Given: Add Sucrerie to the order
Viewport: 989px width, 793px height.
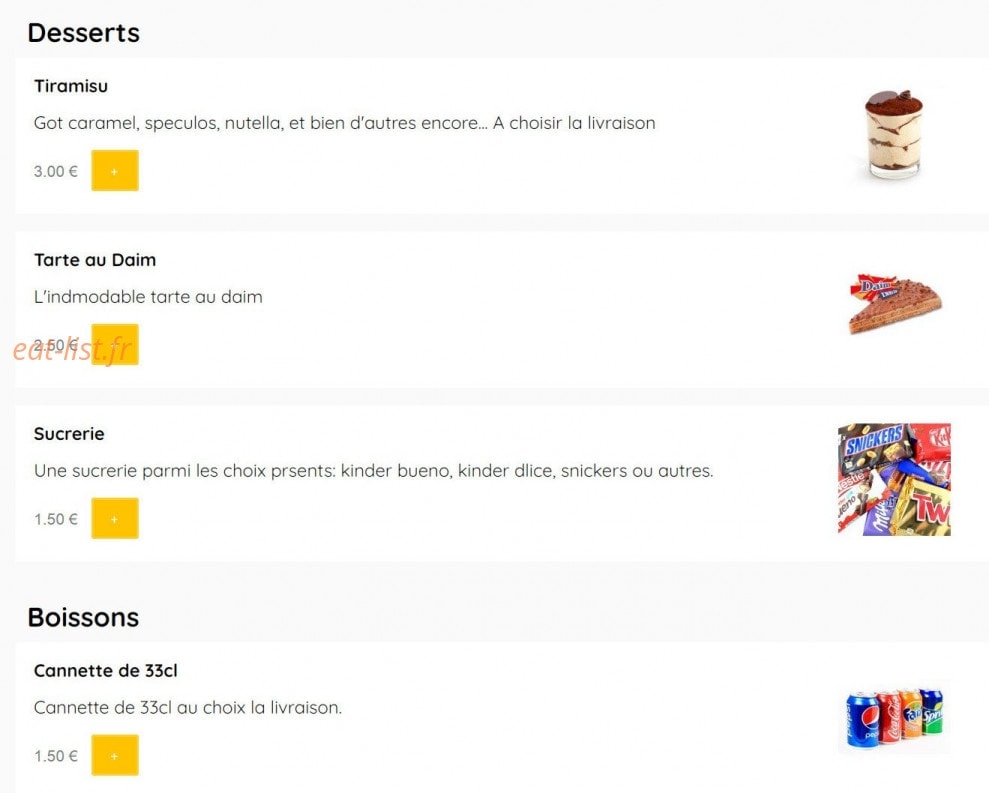Looking at the screenshot, I should tap(115, 519).
